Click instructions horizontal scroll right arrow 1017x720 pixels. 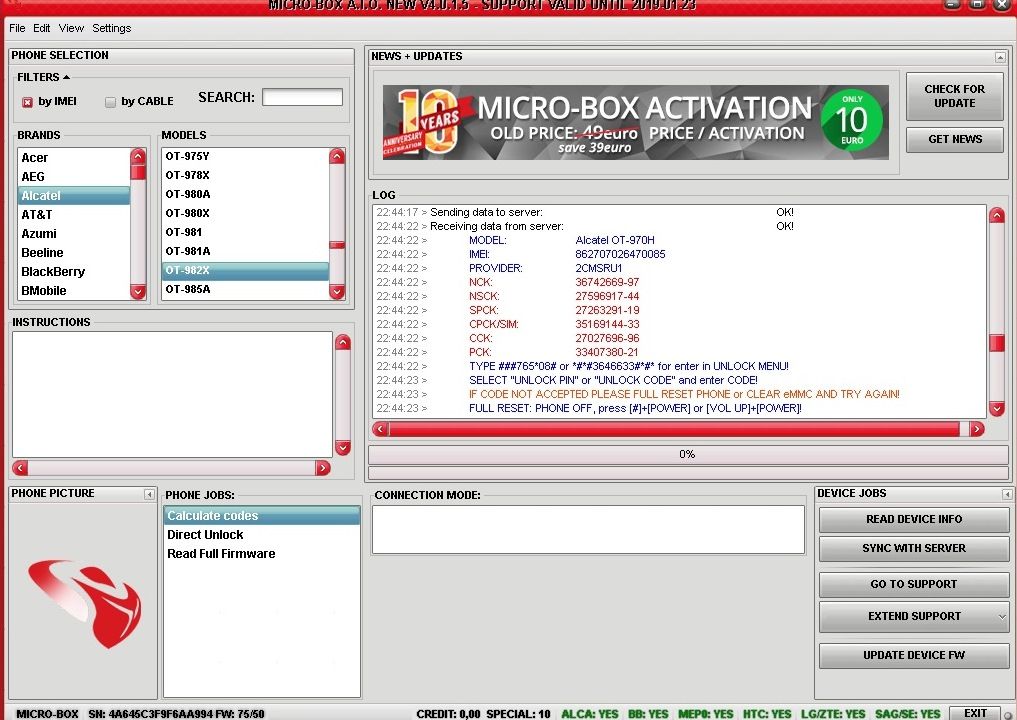pyautogui.click(x=322, y=468)
